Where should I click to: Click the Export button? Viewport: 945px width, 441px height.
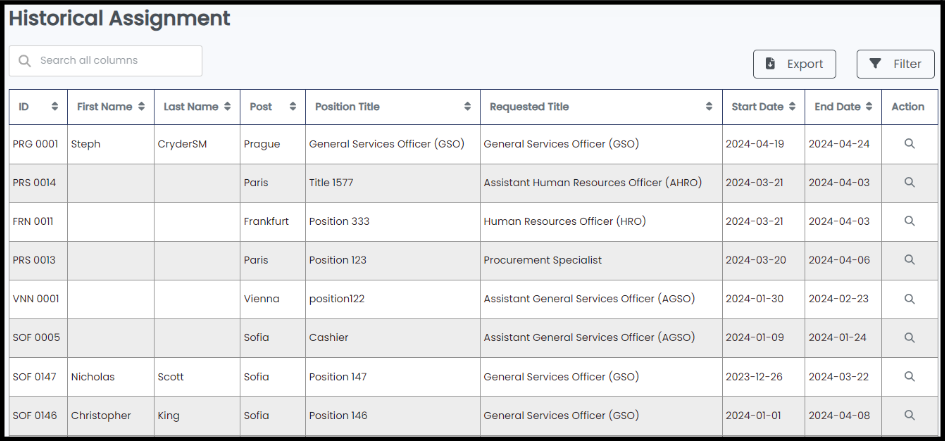pos(794,64)
